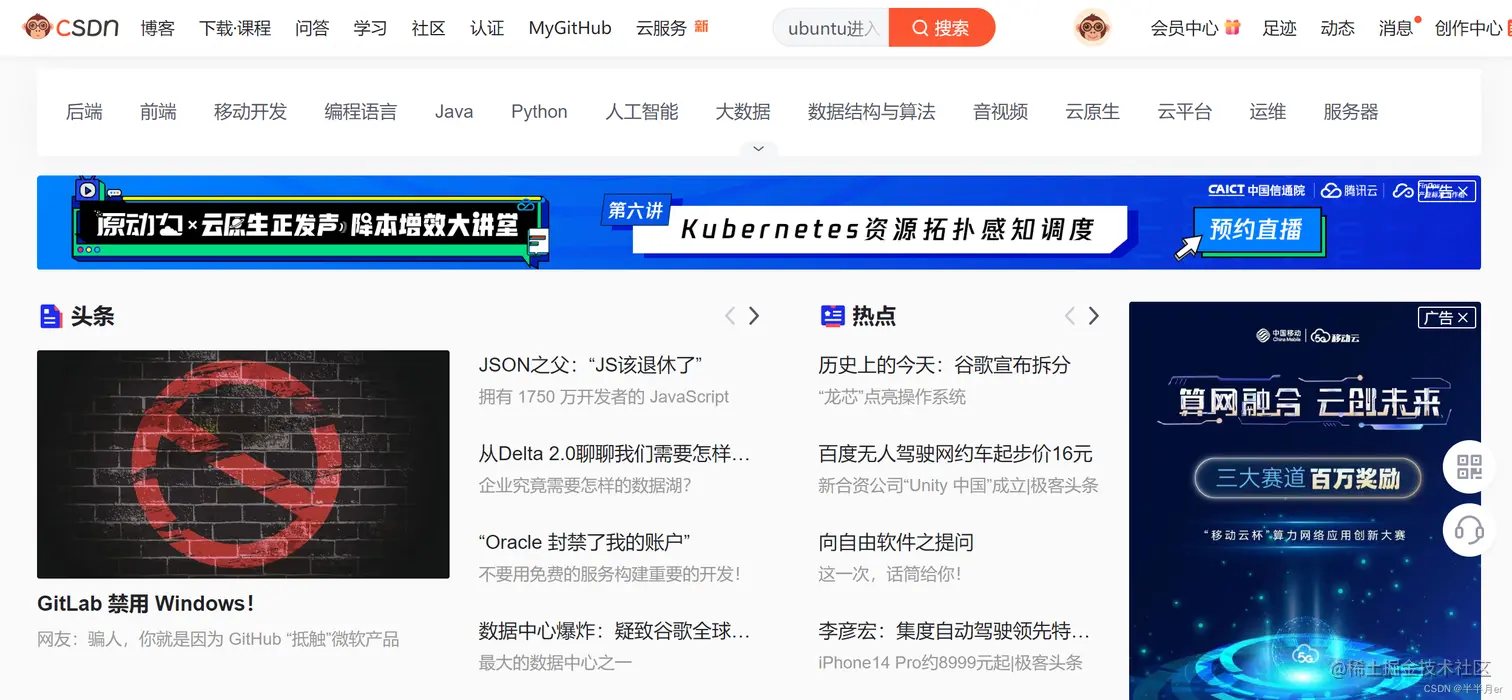1512x700 pixels.
Task: Focus the search input field
Action: coord(831,28)
